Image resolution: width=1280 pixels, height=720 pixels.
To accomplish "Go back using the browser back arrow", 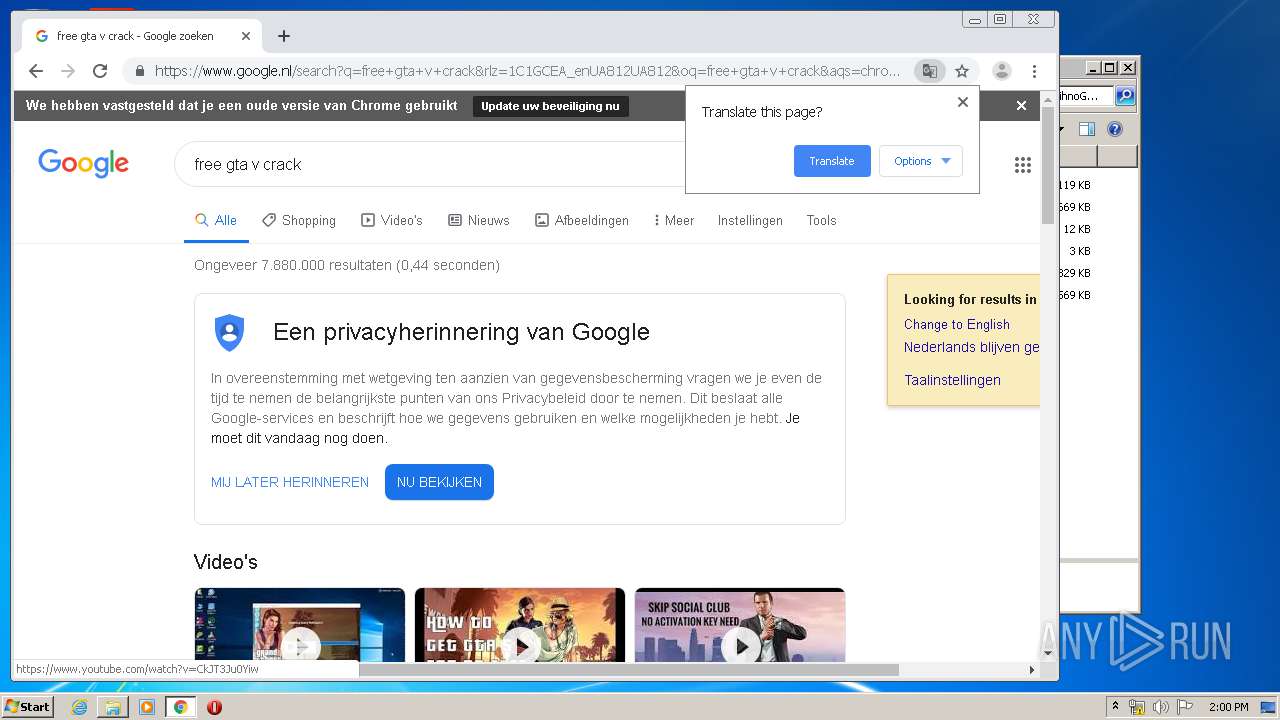I will point(36,71).
